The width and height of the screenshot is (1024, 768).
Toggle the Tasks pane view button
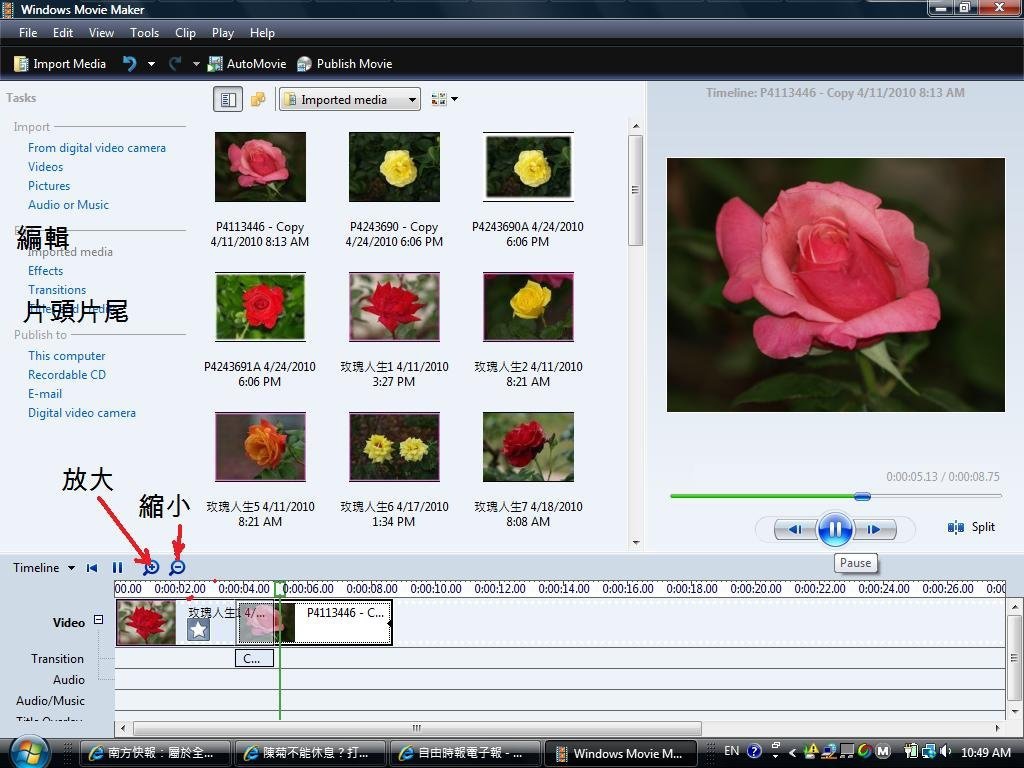(x=228, y=99)
